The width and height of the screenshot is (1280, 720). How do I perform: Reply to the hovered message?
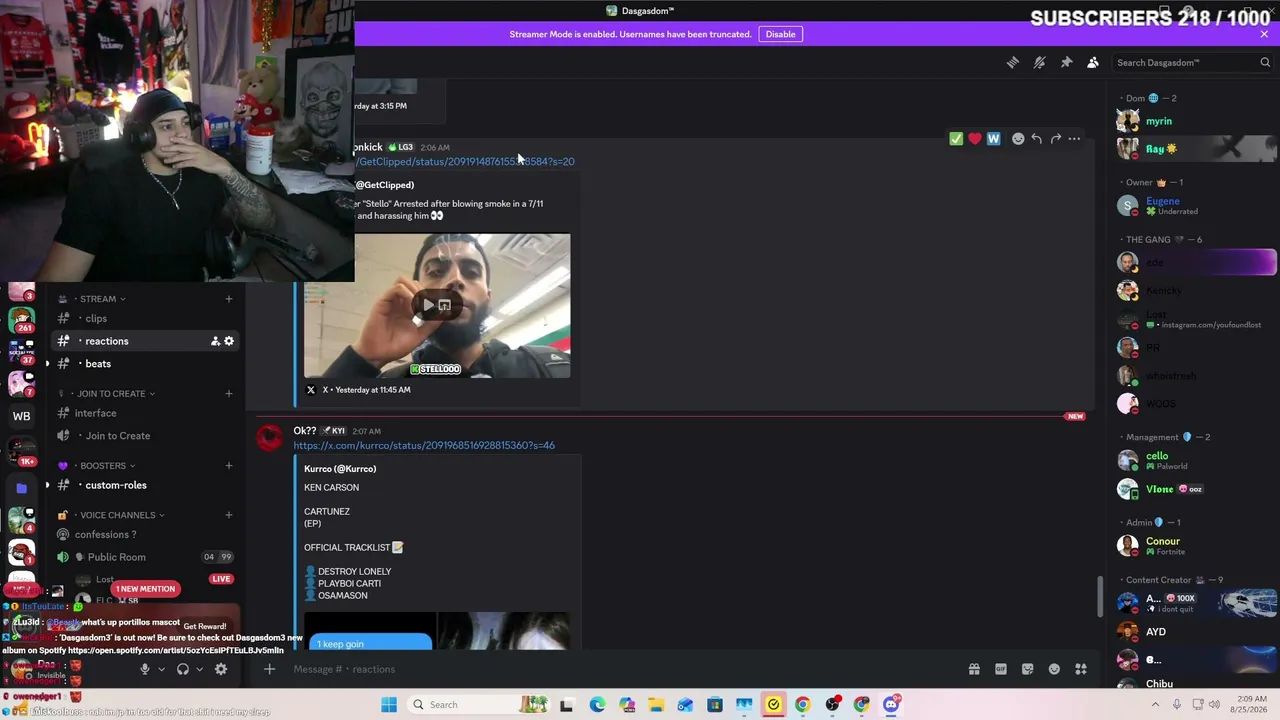pyautogui.click(x=1037, y=139)
